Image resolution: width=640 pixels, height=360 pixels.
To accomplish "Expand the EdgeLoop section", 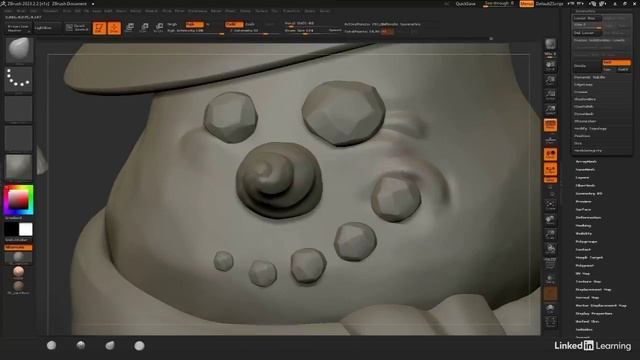I will (x=583, y=84).
